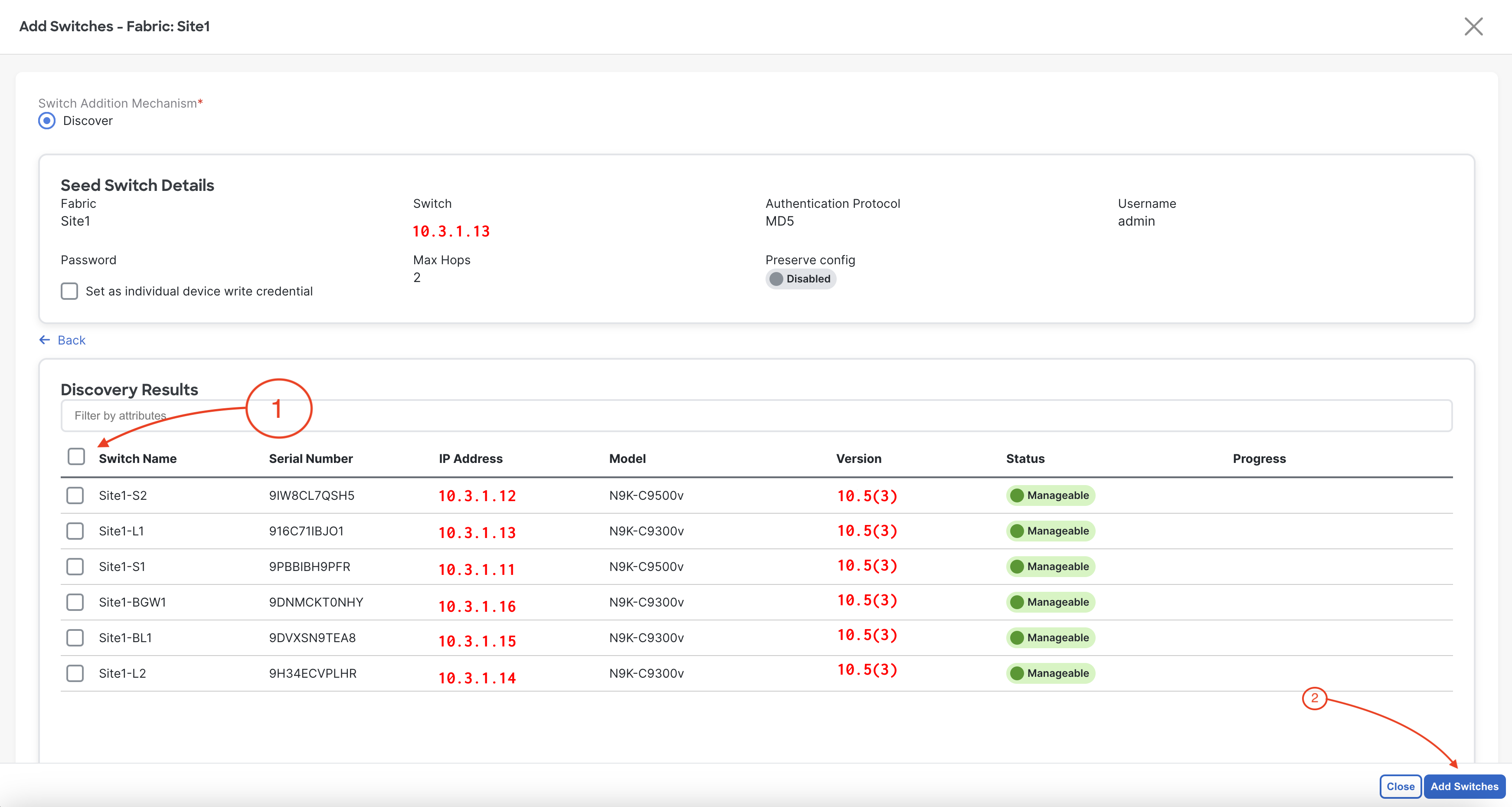
Task: Click the Switch Name column header
Action: 137,459
